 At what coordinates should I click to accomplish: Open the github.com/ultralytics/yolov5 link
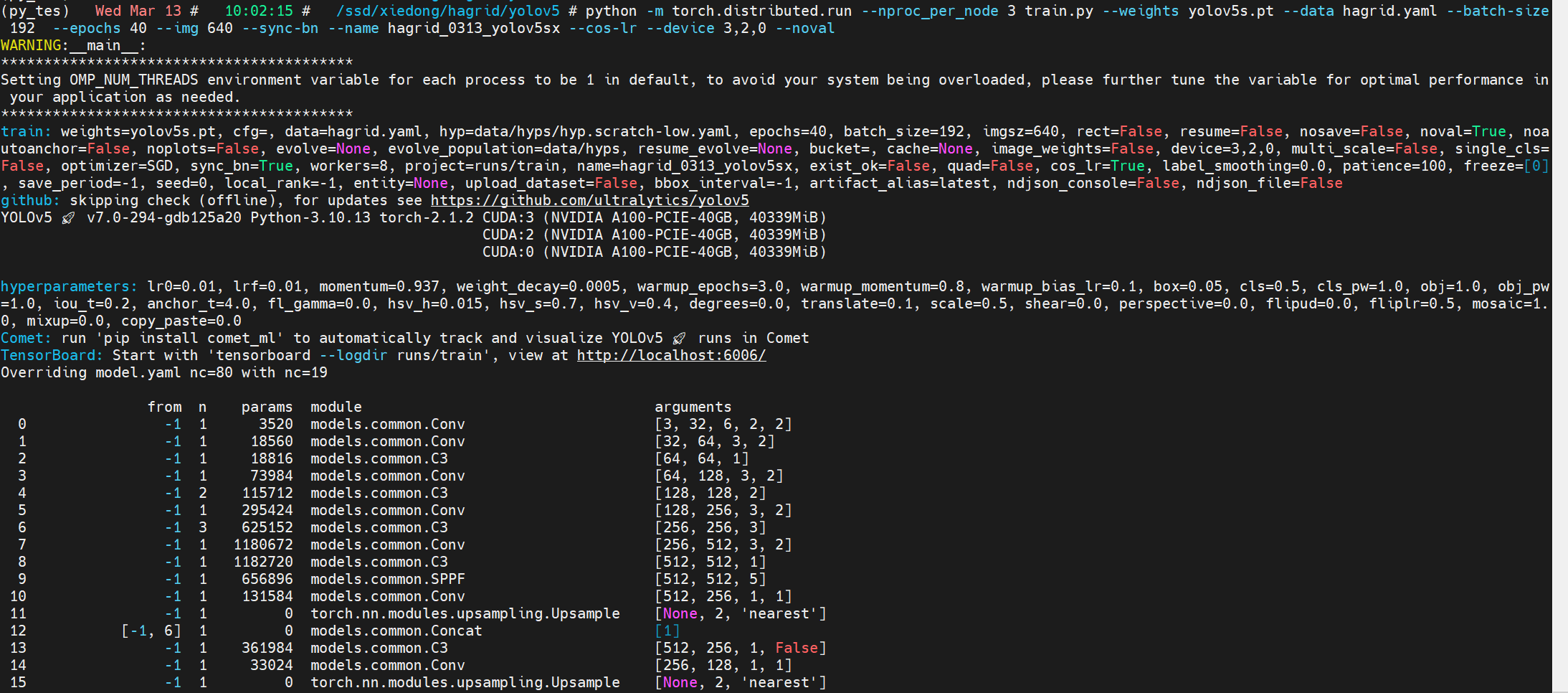tap(590, 200)
